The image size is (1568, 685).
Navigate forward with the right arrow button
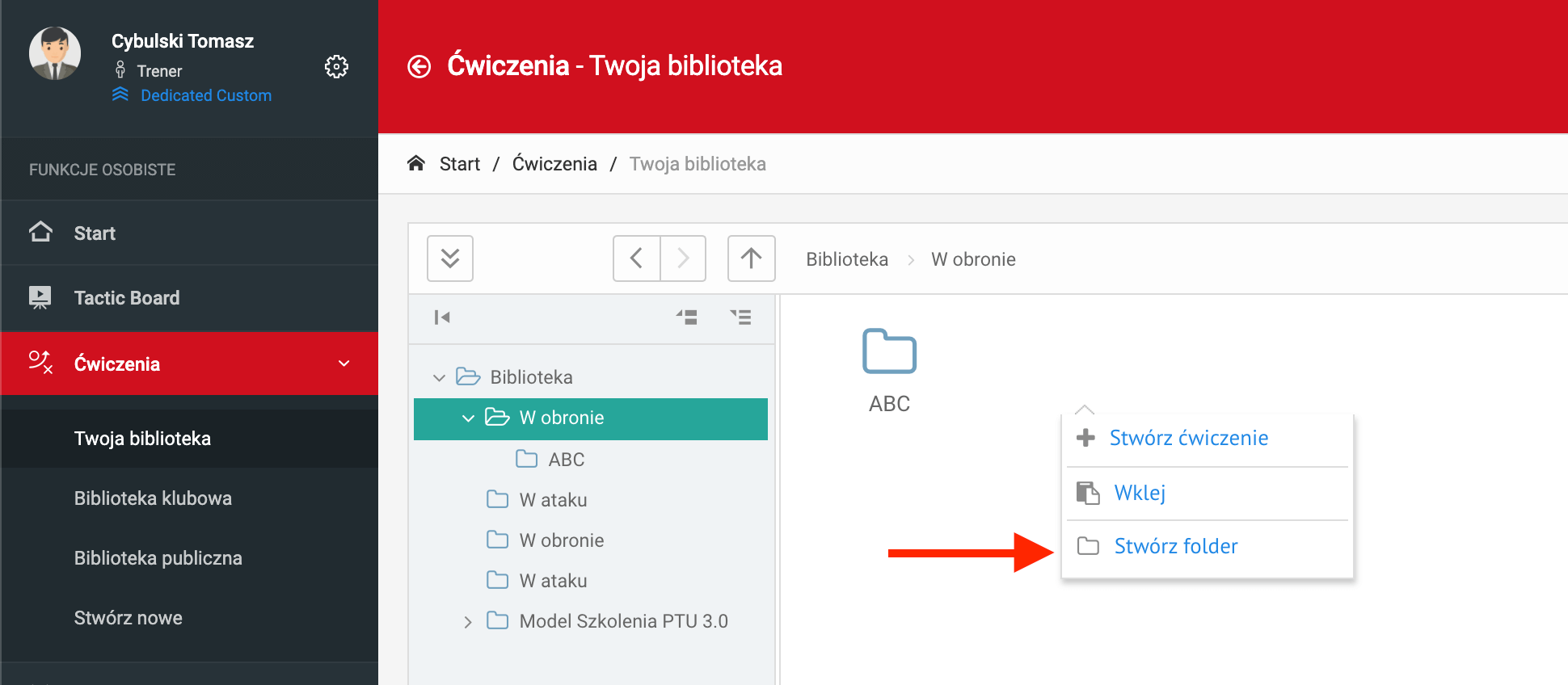(x=683, y=258)
